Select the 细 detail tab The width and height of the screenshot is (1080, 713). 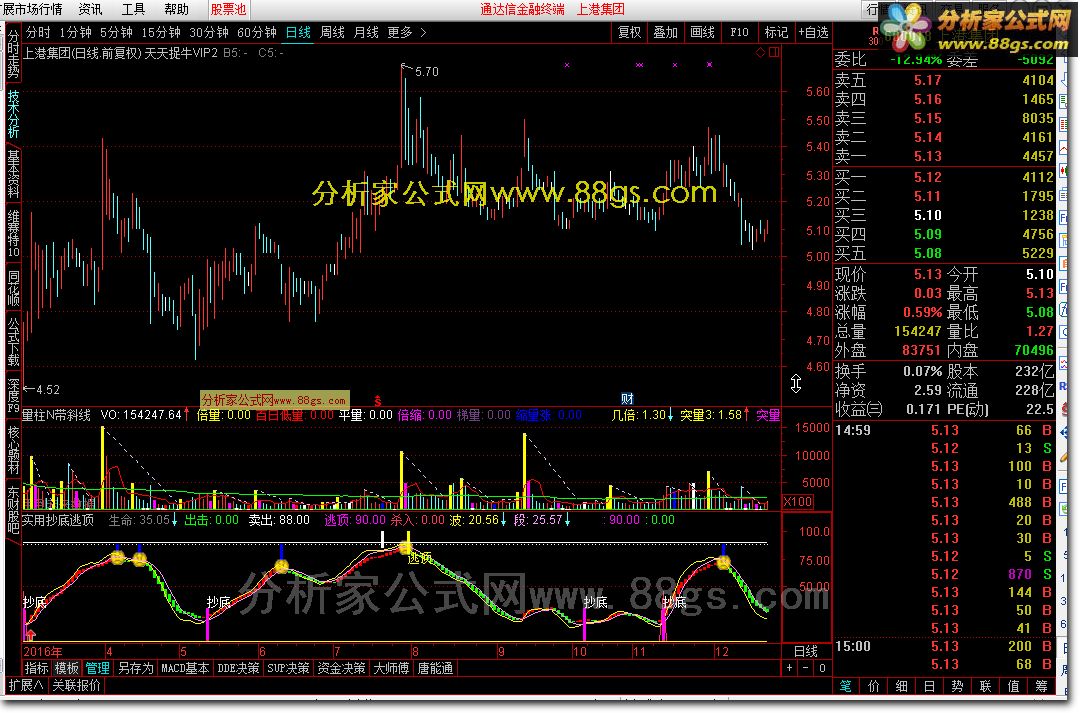(x=901, y=686)
